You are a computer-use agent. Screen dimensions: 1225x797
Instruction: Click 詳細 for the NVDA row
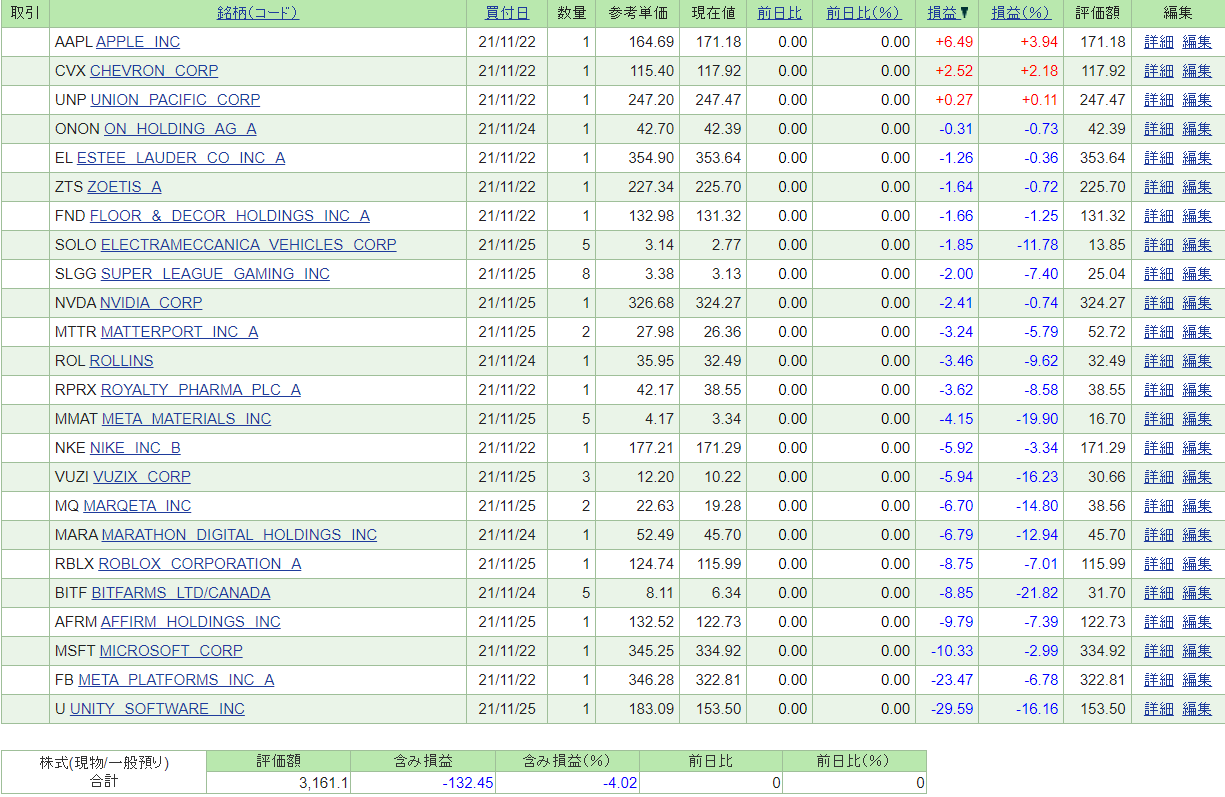[x=1159, y=303]
